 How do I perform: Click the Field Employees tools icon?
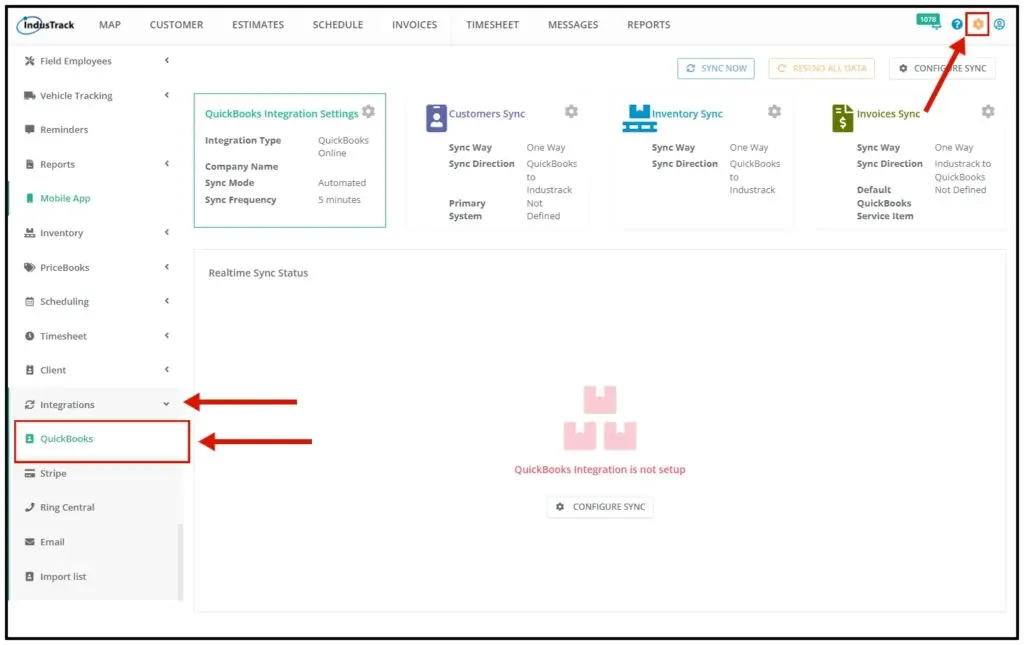(x=29, y=61)
